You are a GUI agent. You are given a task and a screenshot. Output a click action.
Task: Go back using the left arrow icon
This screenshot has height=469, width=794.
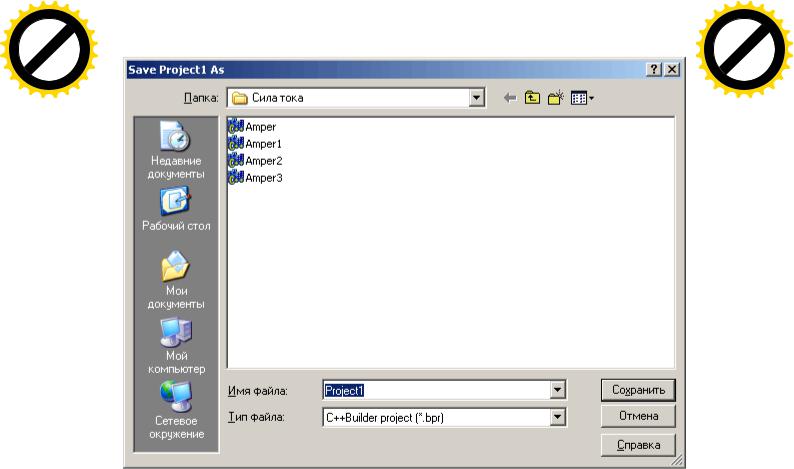[x=510, y=98]
